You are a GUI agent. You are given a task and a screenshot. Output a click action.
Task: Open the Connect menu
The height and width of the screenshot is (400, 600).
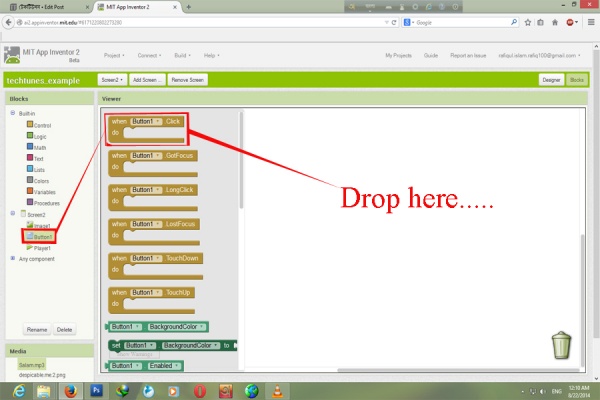pyautogui.click(x=149, y=56)
